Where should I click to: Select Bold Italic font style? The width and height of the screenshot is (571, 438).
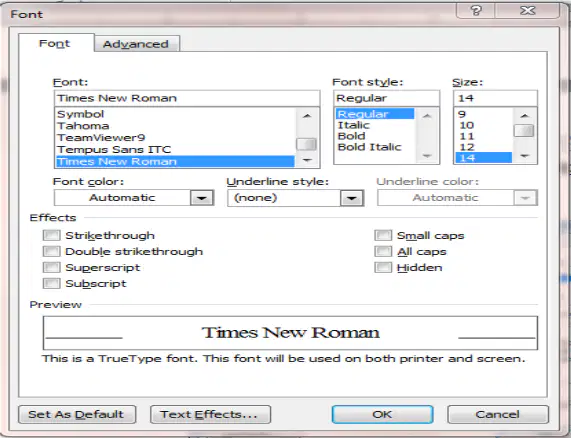click(x=375, y=147)
